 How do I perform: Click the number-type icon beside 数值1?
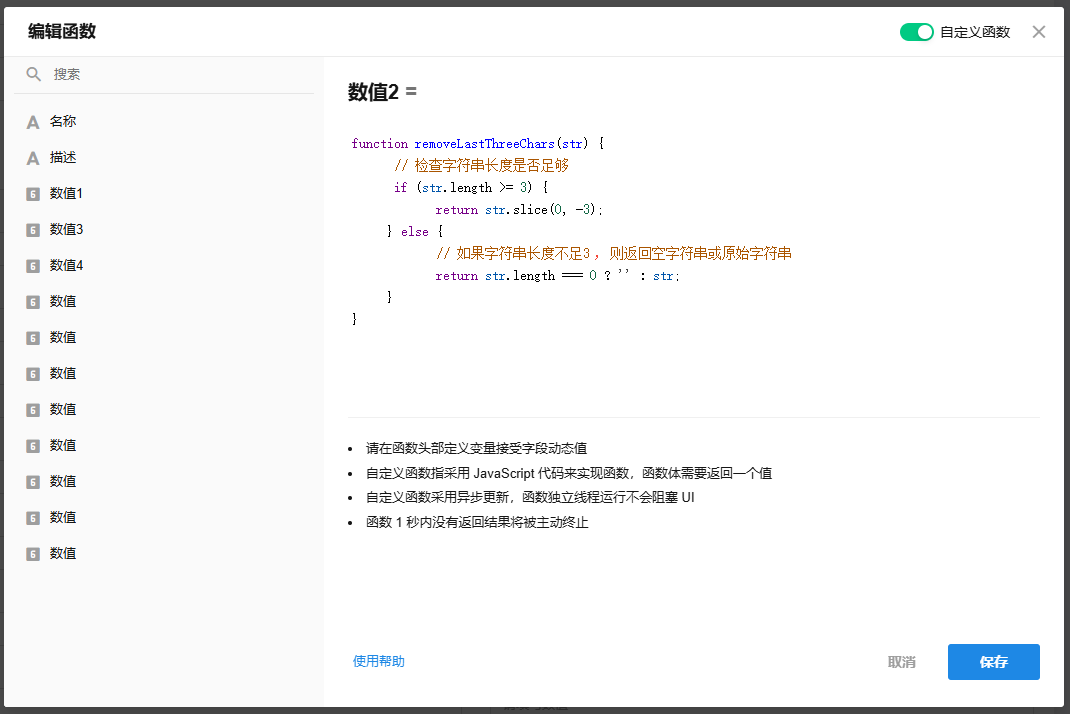pyautogui.click(x=33, y=194)
